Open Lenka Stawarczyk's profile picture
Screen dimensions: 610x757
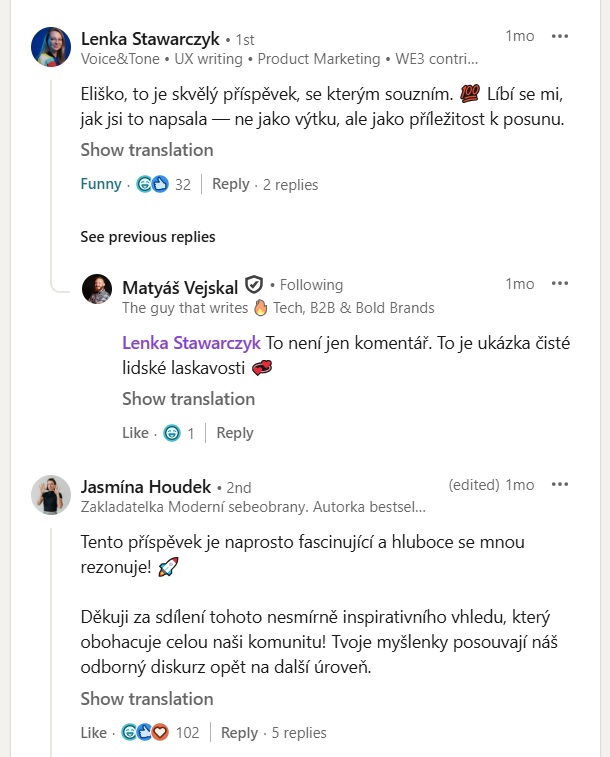click(x=51, y=47)
